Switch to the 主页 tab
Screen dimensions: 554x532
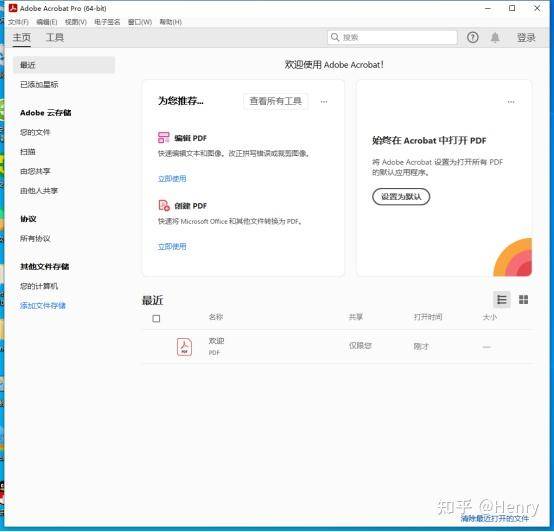point(22,37)
